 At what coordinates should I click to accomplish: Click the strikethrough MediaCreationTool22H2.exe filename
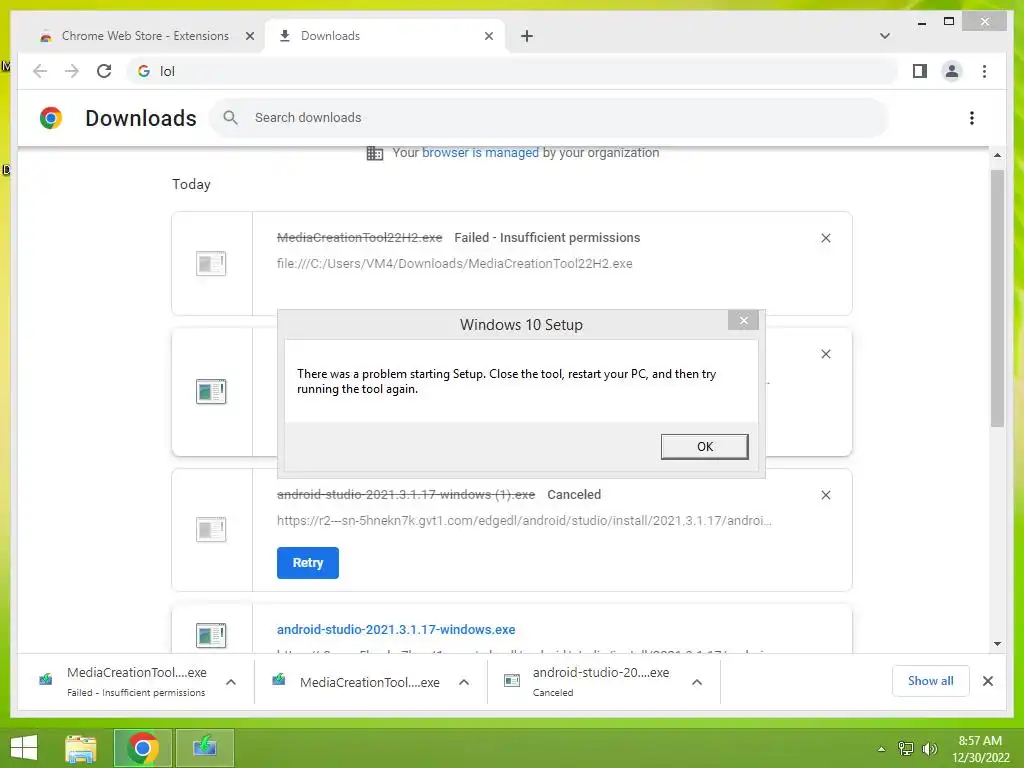359,238
